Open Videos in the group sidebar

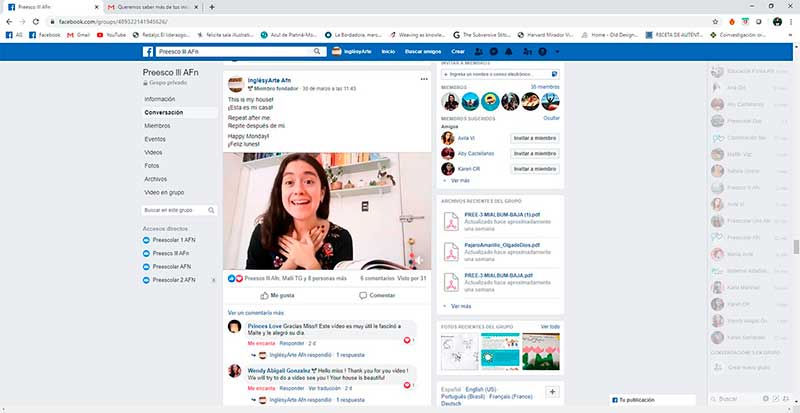point(153,152)
